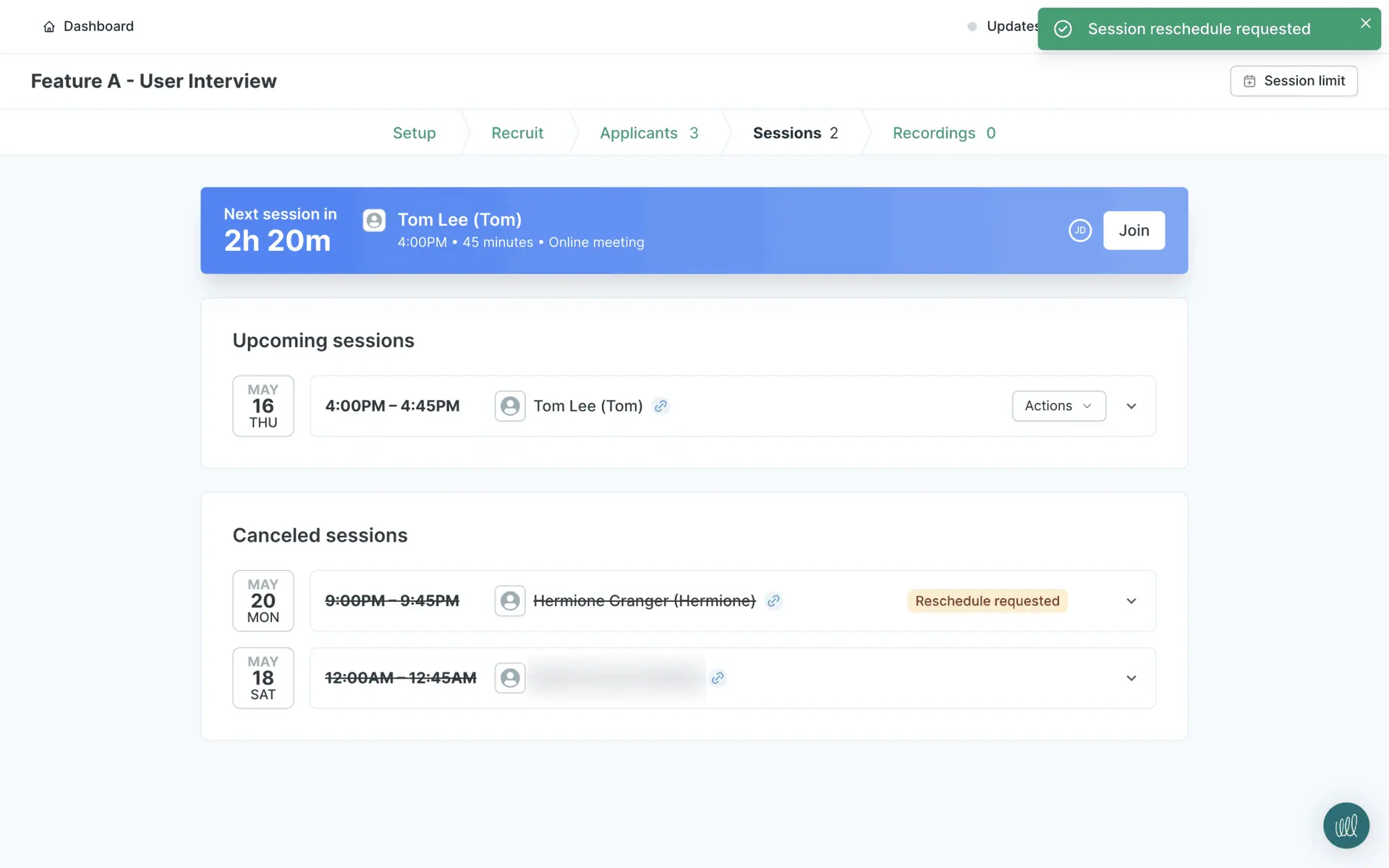The image size is (1389, 868).
Task: Copy link next to Tom Lee upcoming session
Action: (x=660, y=407)
